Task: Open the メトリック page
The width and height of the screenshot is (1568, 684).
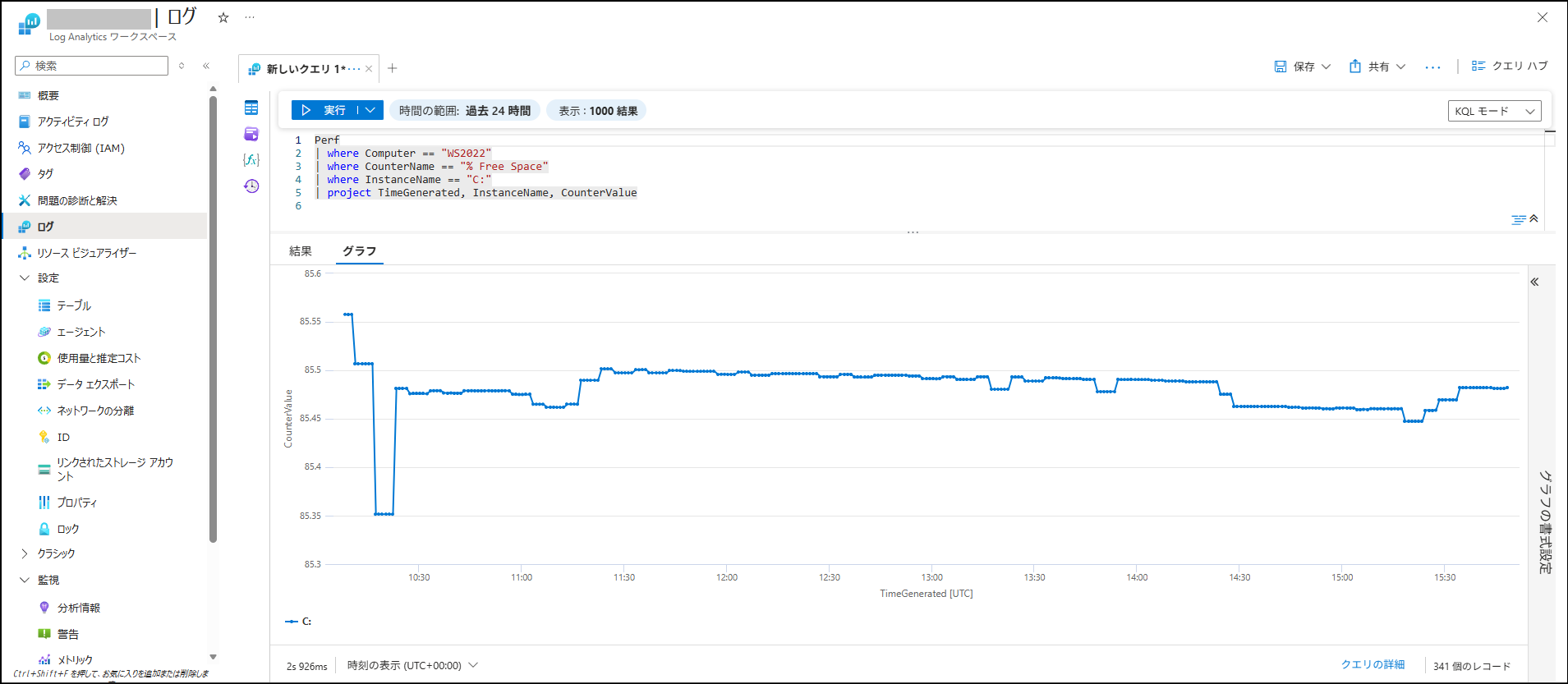Action: click(75, 659)
